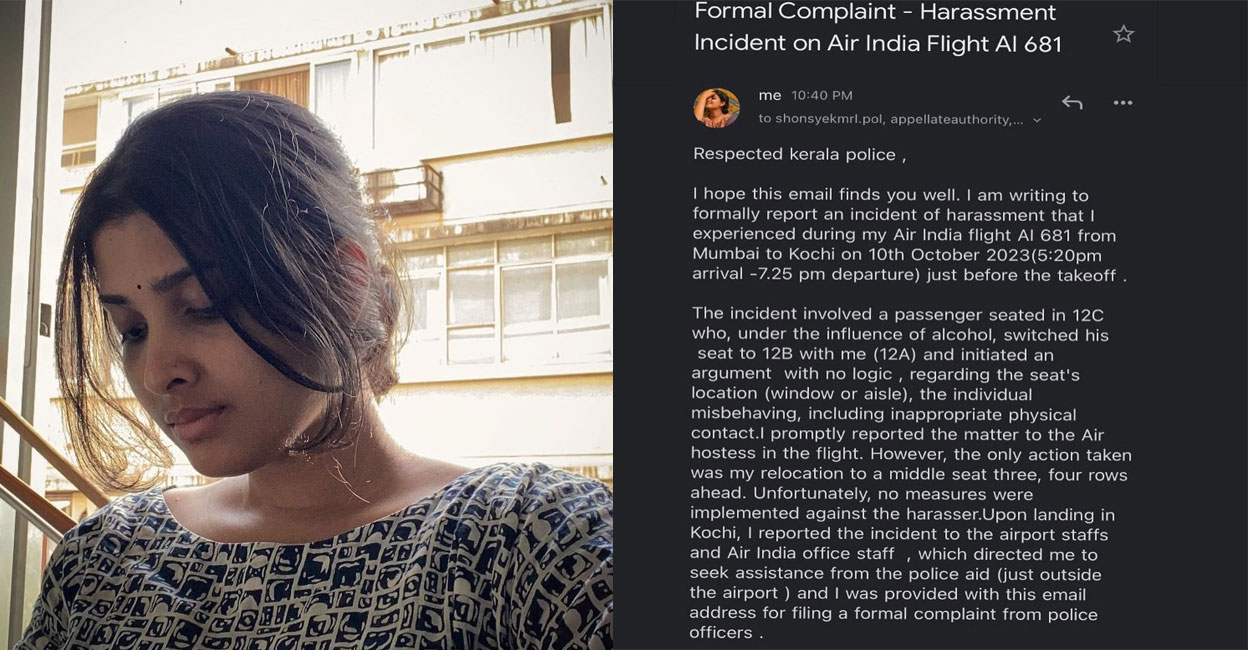
Task: Click the Formal Complaint subject heading
Action: pyautogui.click(x=877, y=28)
